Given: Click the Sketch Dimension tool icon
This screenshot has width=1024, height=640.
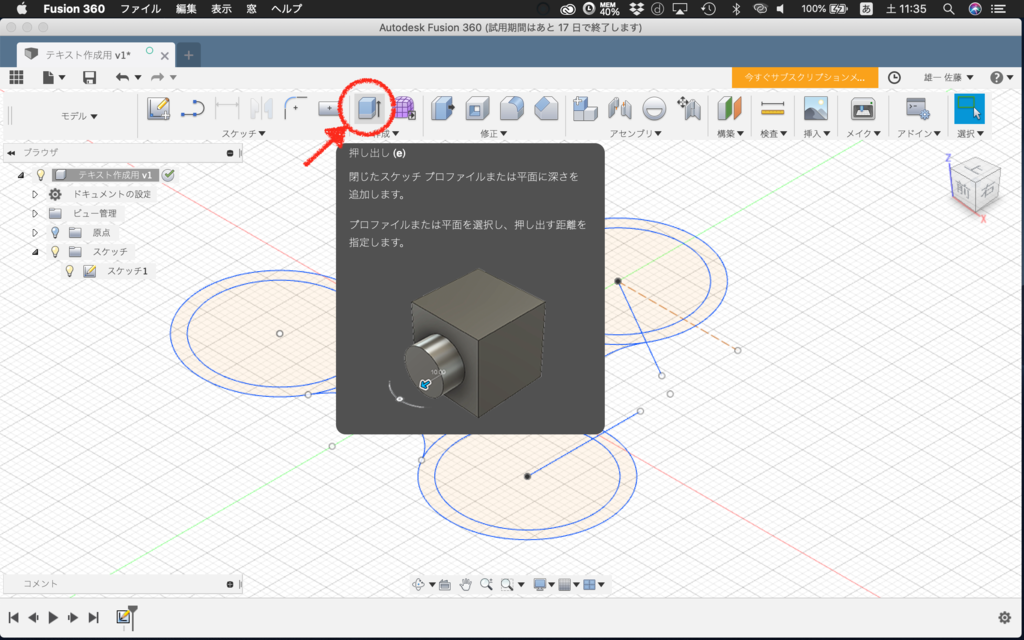Looking at the screenshot, I should 227,108.
